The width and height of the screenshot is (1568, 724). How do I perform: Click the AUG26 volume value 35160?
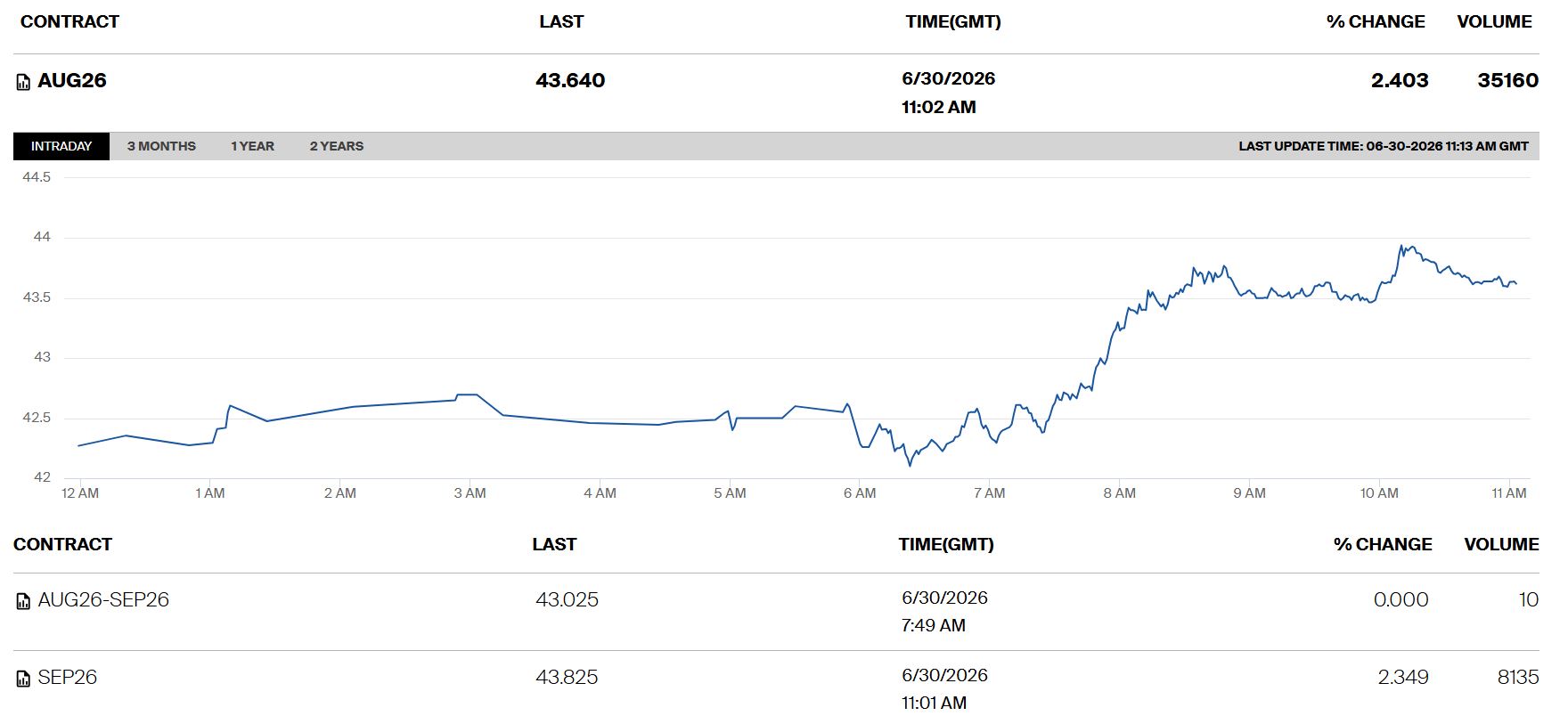coord(1507,80)
